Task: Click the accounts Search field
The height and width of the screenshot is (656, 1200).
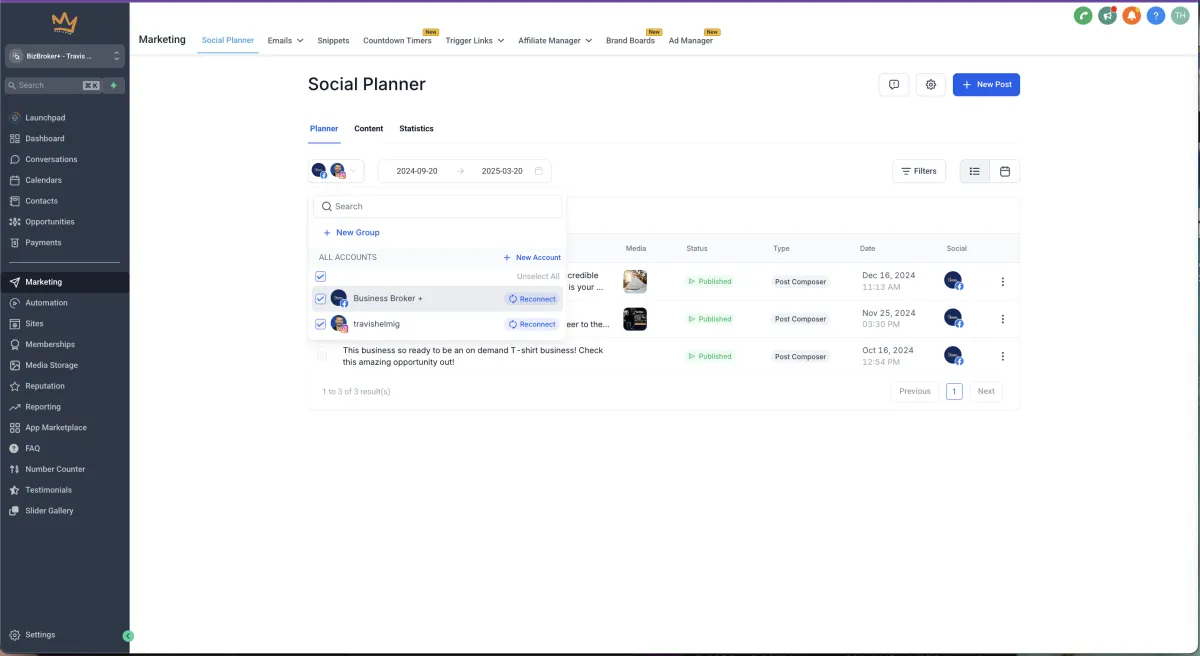Action: [438, 206]
